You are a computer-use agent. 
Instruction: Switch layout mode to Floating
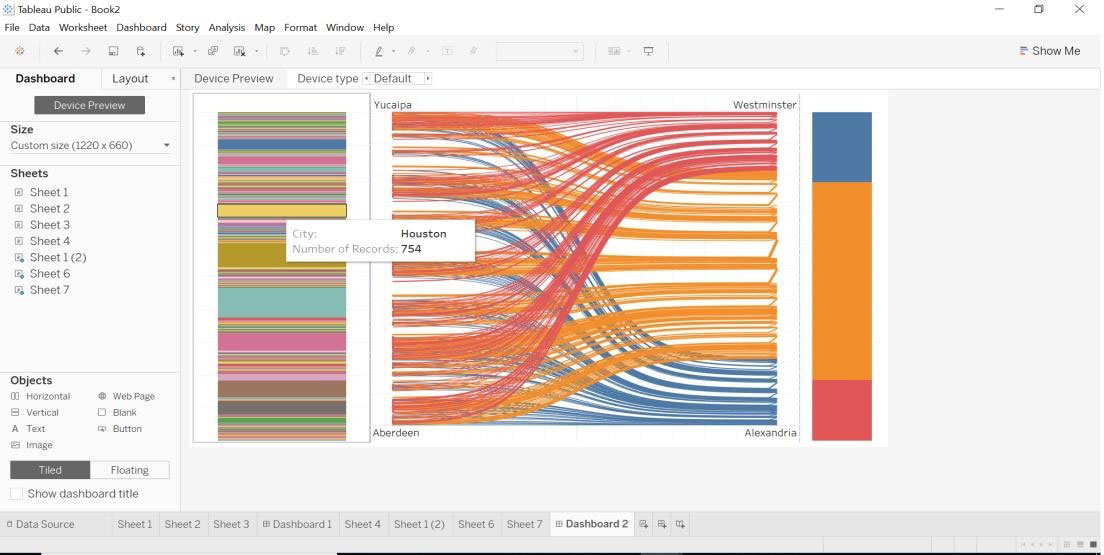point(130,470)
